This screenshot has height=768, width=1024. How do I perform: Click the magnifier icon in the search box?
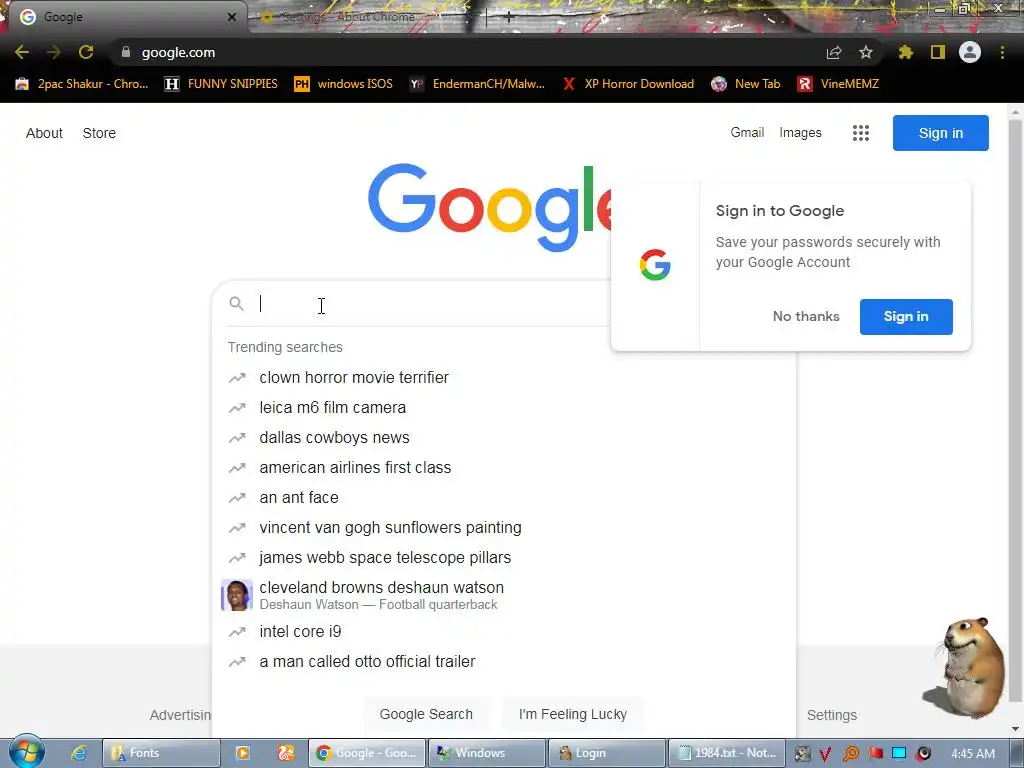(236, 304)
